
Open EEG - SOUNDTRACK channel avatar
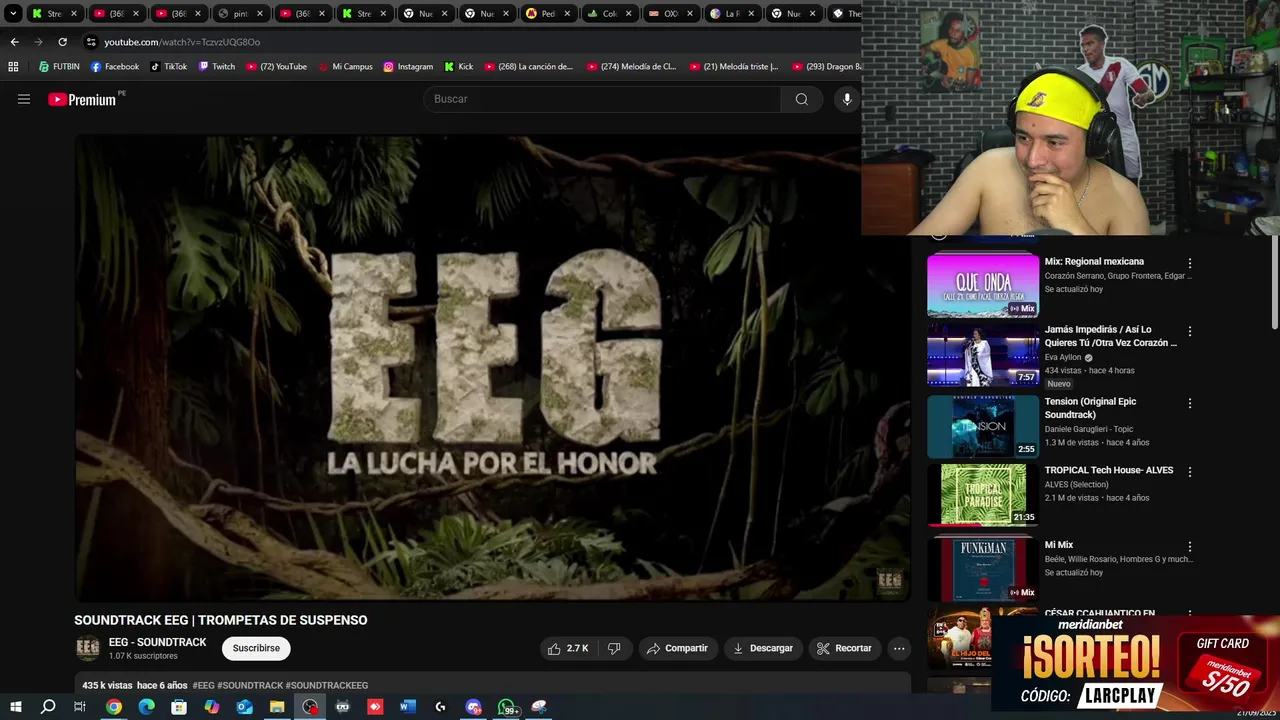pos(88,648)
